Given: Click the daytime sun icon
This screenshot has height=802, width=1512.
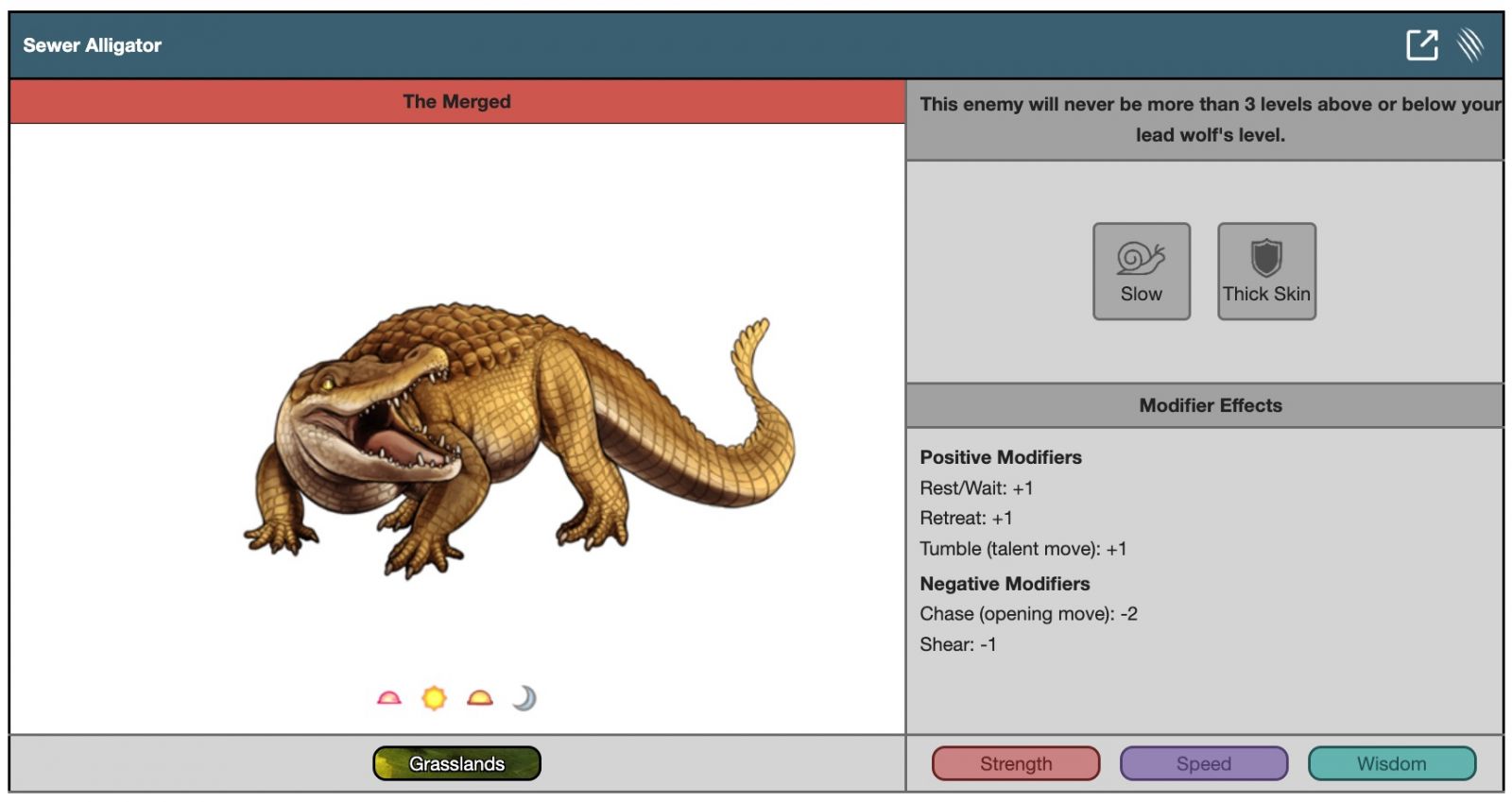Looking at the screenshot, I should coord(434,698).
